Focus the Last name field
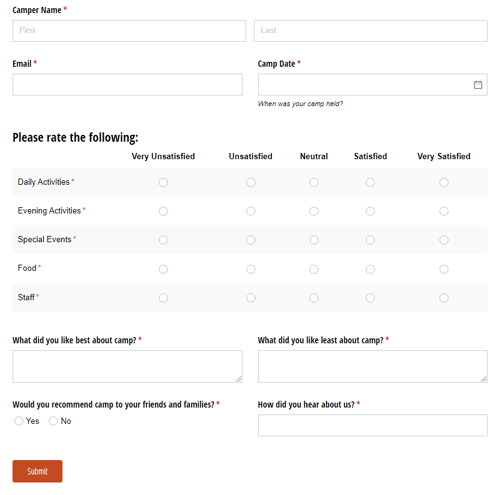This screenshot has height=495, width=500. click(371, 31)
